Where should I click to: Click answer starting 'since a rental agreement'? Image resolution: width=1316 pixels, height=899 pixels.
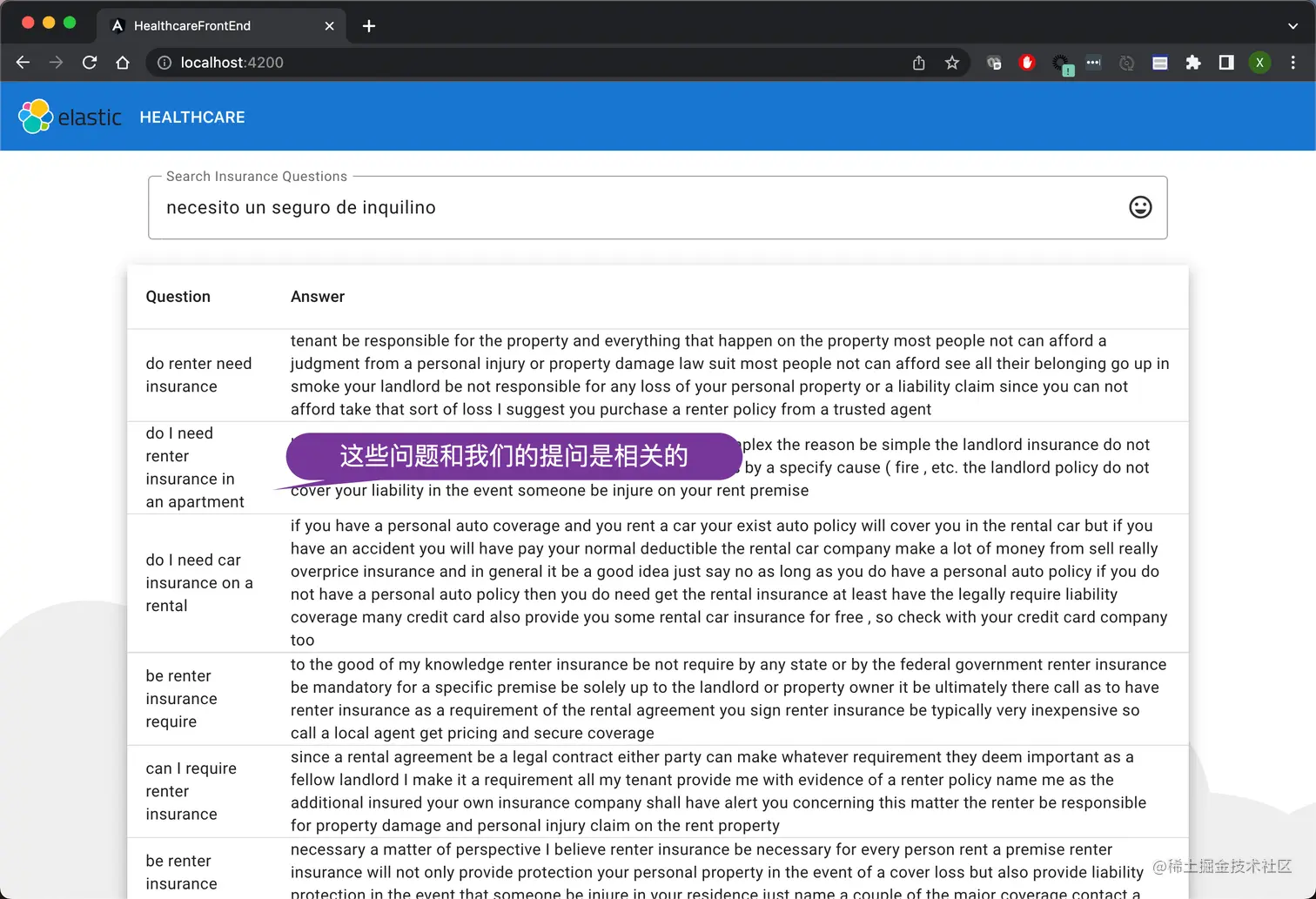[x=719, y=791]
